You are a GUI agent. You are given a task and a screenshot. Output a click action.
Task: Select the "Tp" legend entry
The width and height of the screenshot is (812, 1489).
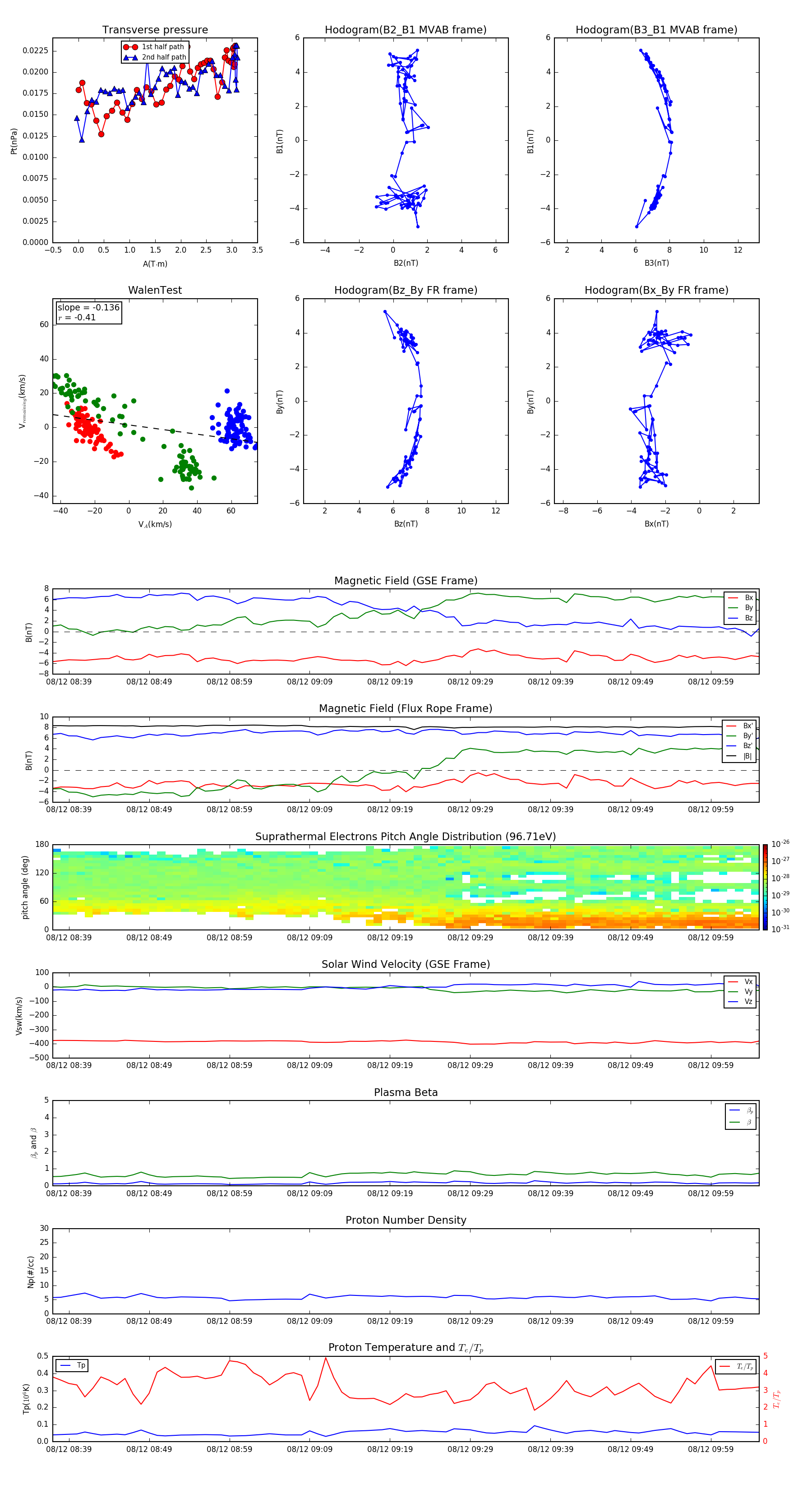(x=73, y=1365)
